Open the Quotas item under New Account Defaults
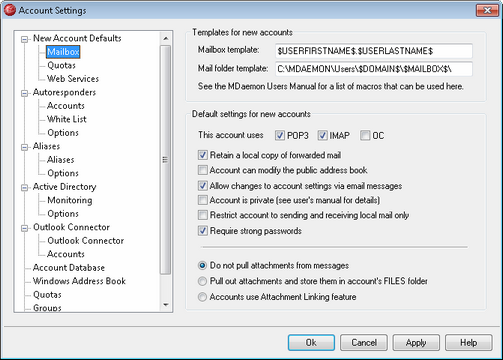 point(61,65)
